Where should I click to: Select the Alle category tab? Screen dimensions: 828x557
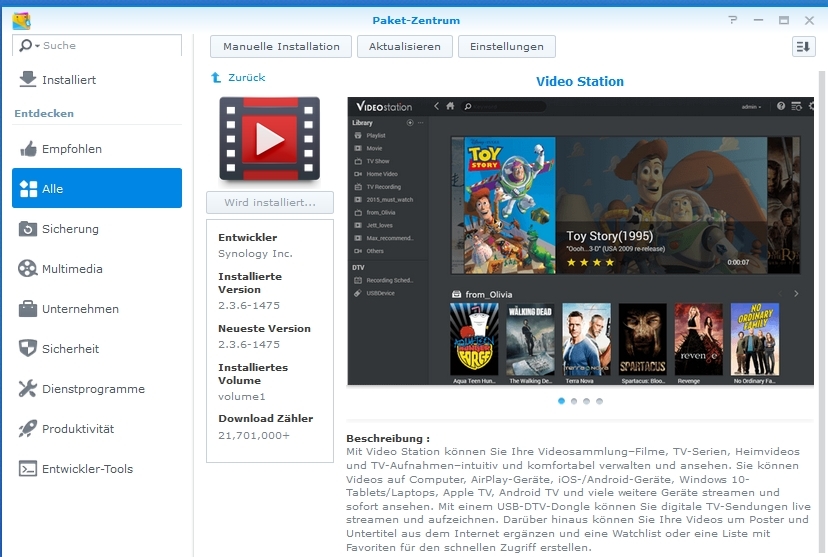tap(97, 189)
